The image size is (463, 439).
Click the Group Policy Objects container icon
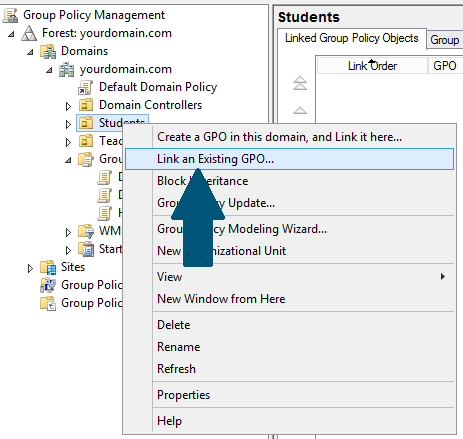coord(86,159)
